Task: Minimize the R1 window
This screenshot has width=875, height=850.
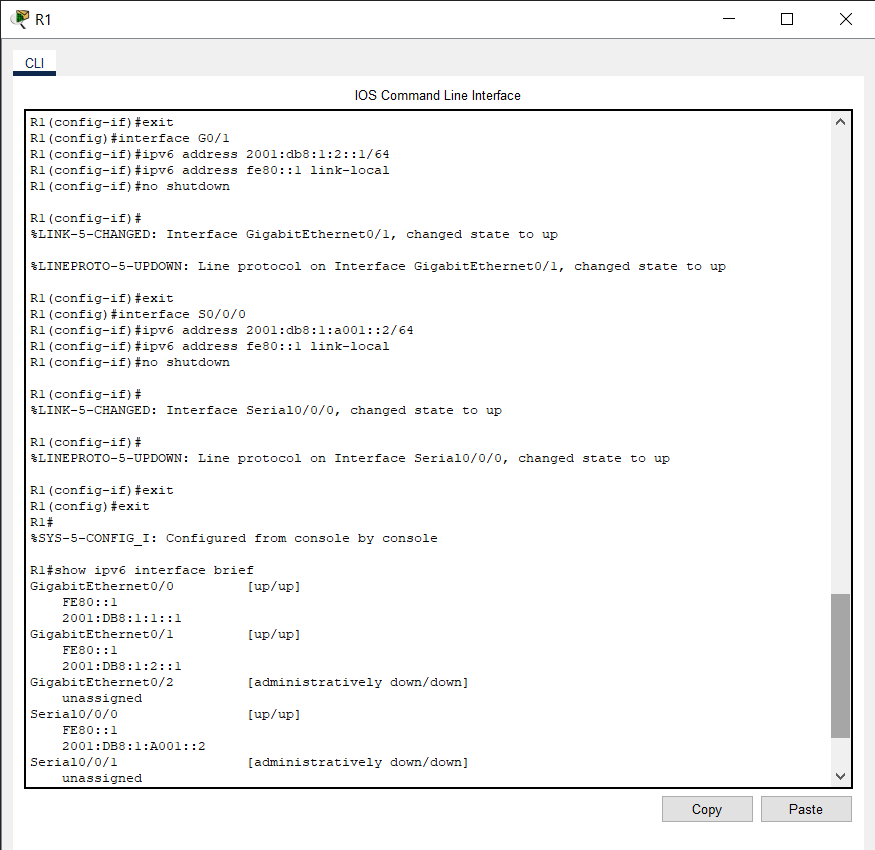Action: 729,18
